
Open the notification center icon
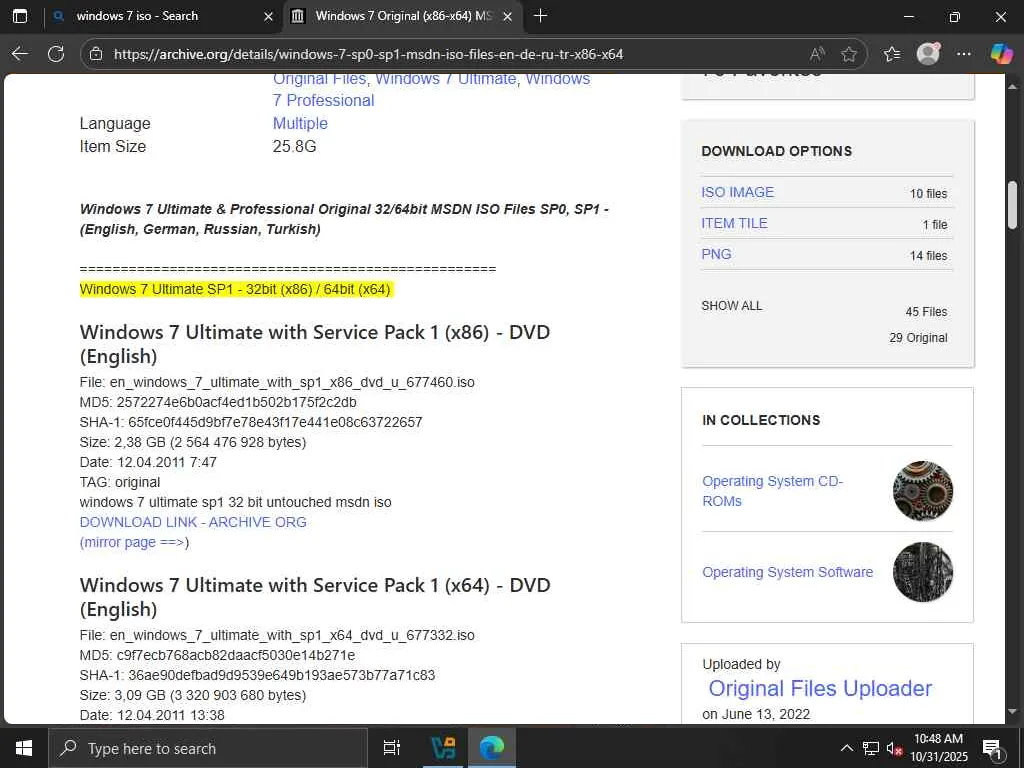click(x=992, y=748)
